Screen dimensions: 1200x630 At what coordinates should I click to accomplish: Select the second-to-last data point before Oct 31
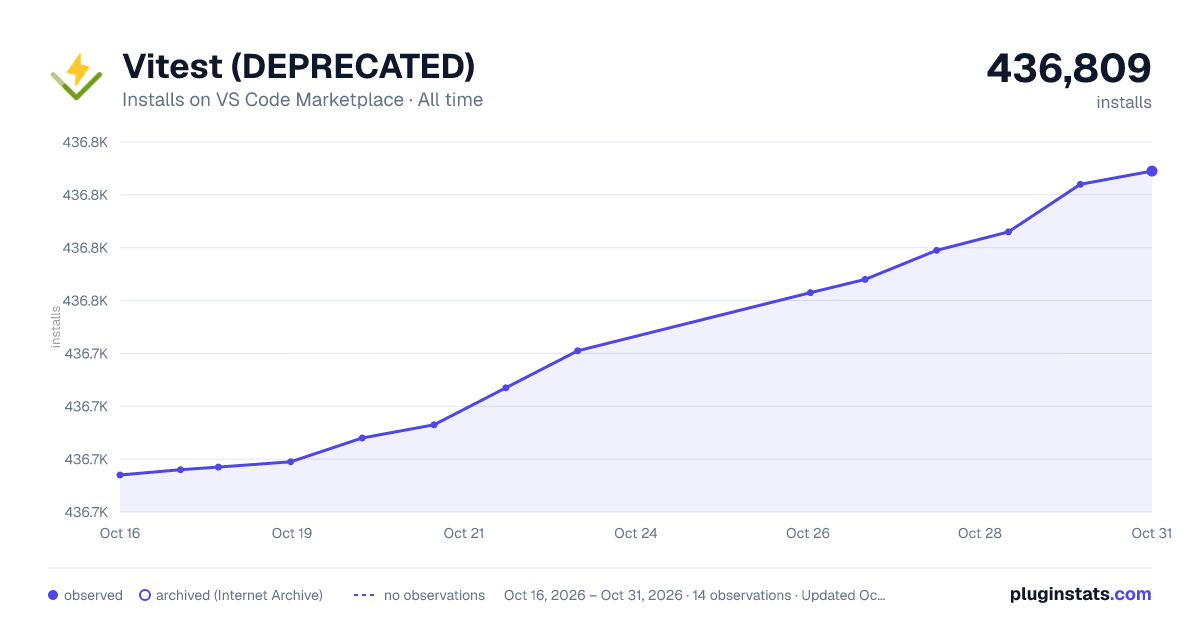coord(1081,184)
